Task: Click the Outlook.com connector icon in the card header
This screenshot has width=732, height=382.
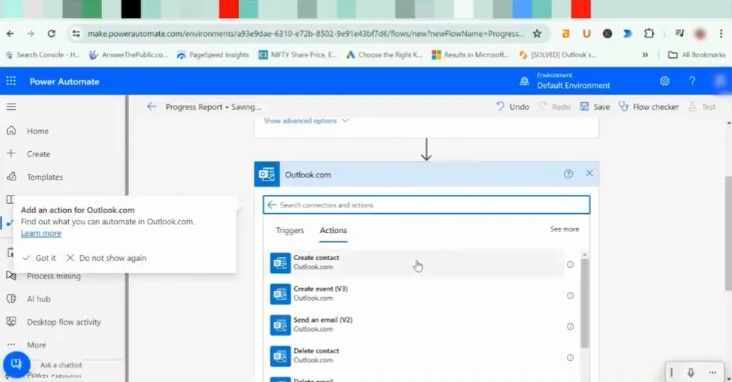Action: tap(267, 174)
